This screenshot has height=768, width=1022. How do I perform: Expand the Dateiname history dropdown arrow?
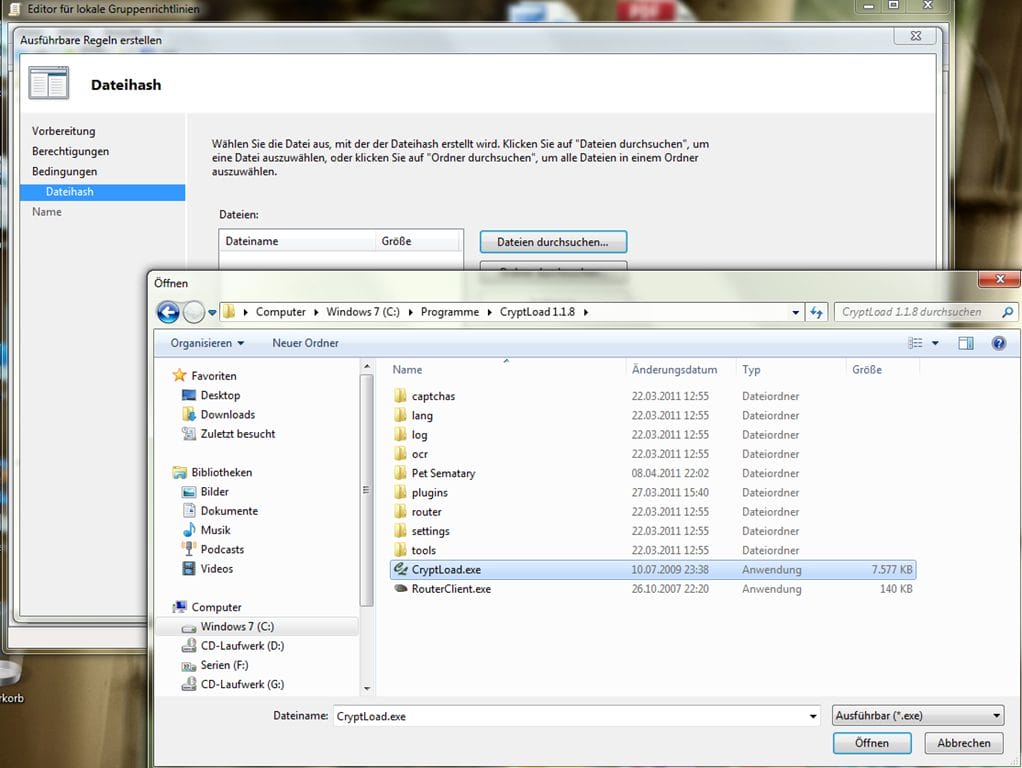point(812,716)
